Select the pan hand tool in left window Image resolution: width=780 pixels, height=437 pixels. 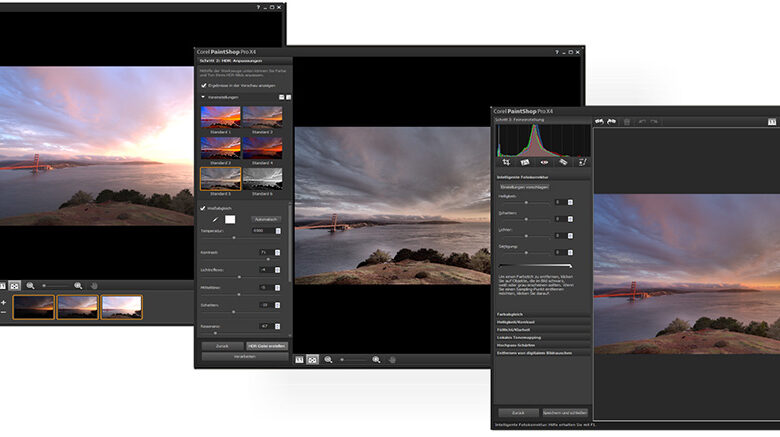[94, 285]
